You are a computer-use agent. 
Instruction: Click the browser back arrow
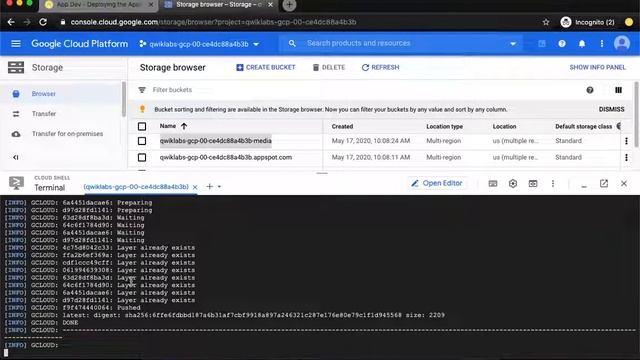(x=11, y=22)
